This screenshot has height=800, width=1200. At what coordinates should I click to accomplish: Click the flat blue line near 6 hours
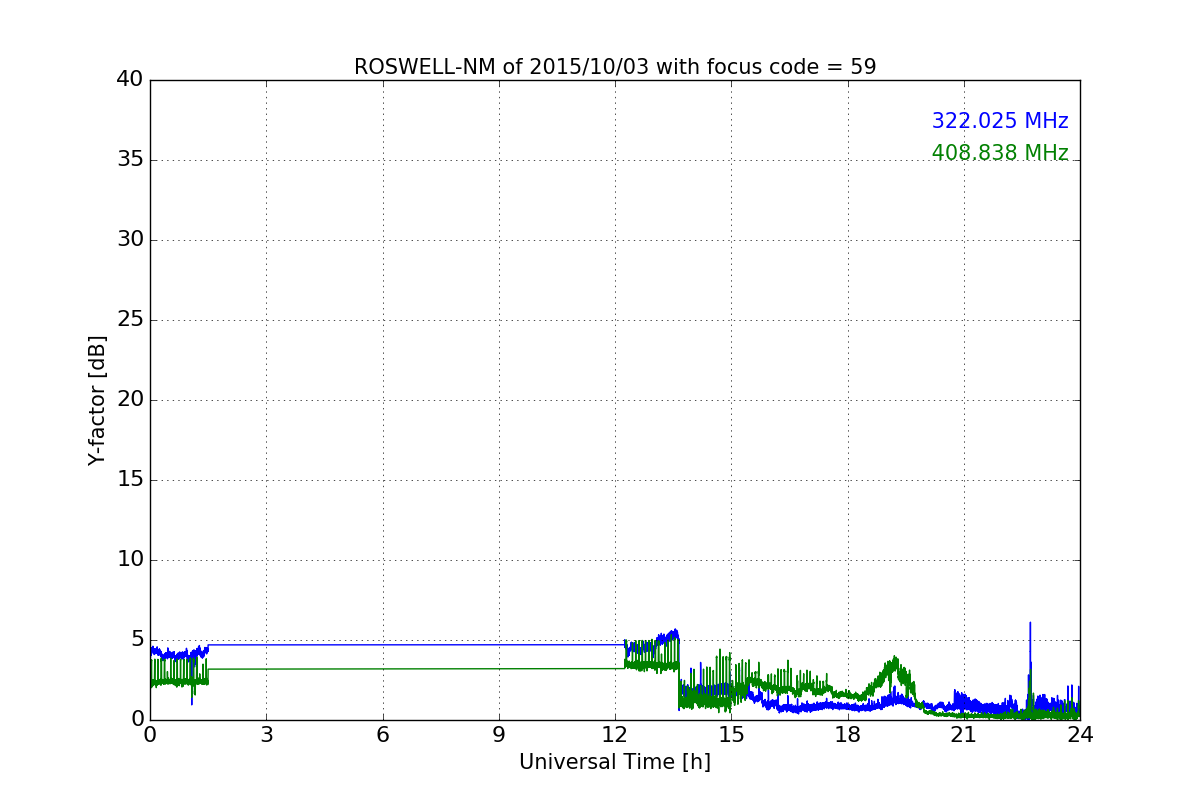[382, 644]
